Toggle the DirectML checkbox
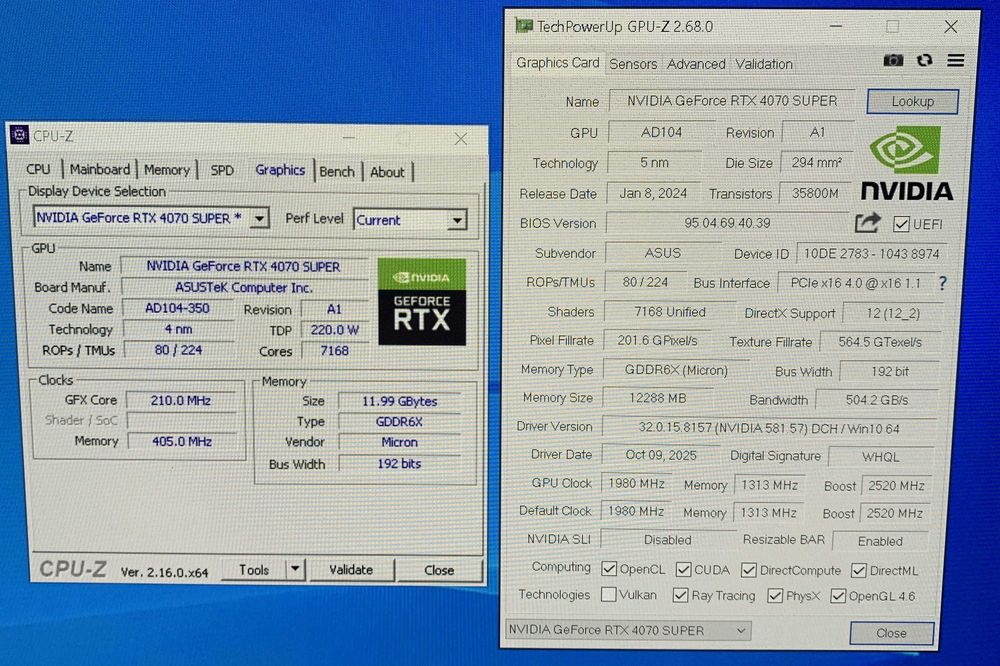Viewport: 1000px width, 666px height. 859,570
